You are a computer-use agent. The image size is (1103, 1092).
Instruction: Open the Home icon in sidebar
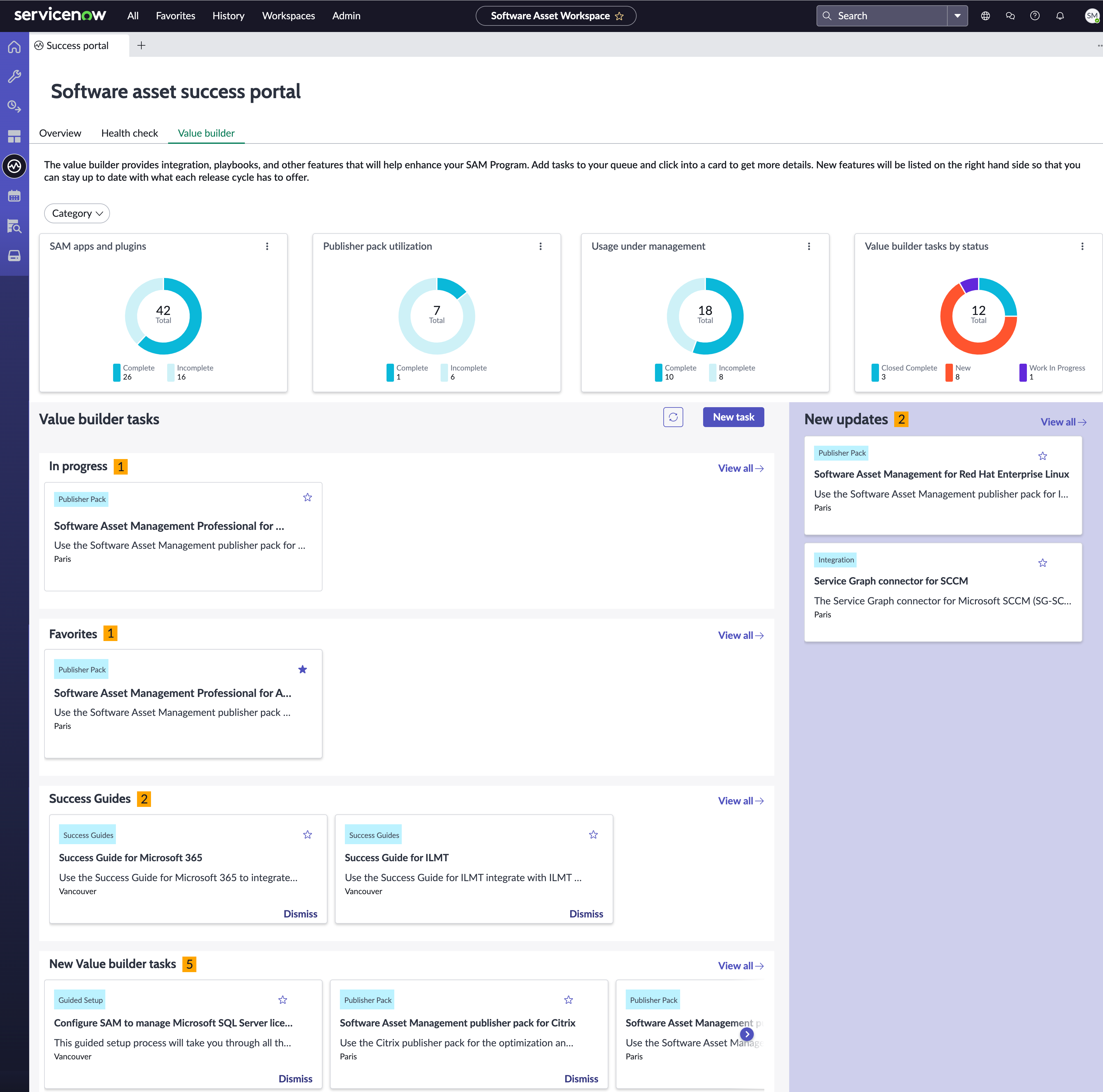pyautogui.click(x=14, y=46)
